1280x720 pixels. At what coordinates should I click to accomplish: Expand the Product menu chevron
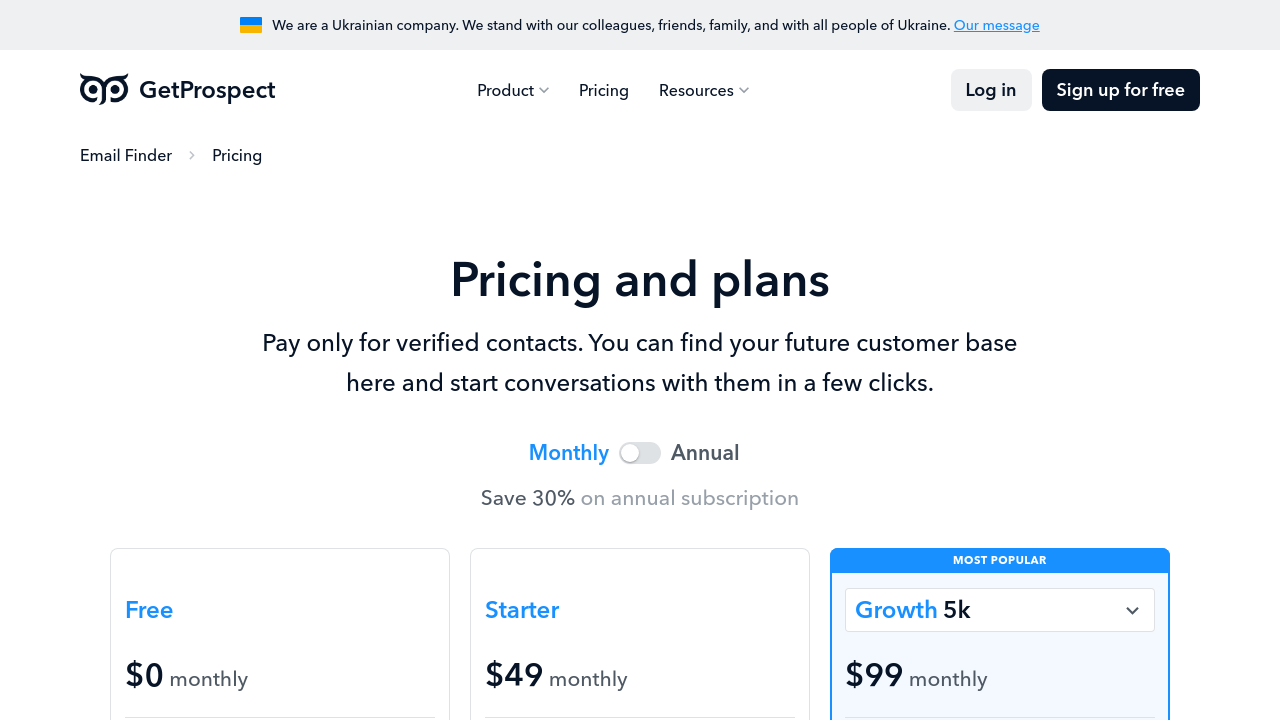coord(544,91)
